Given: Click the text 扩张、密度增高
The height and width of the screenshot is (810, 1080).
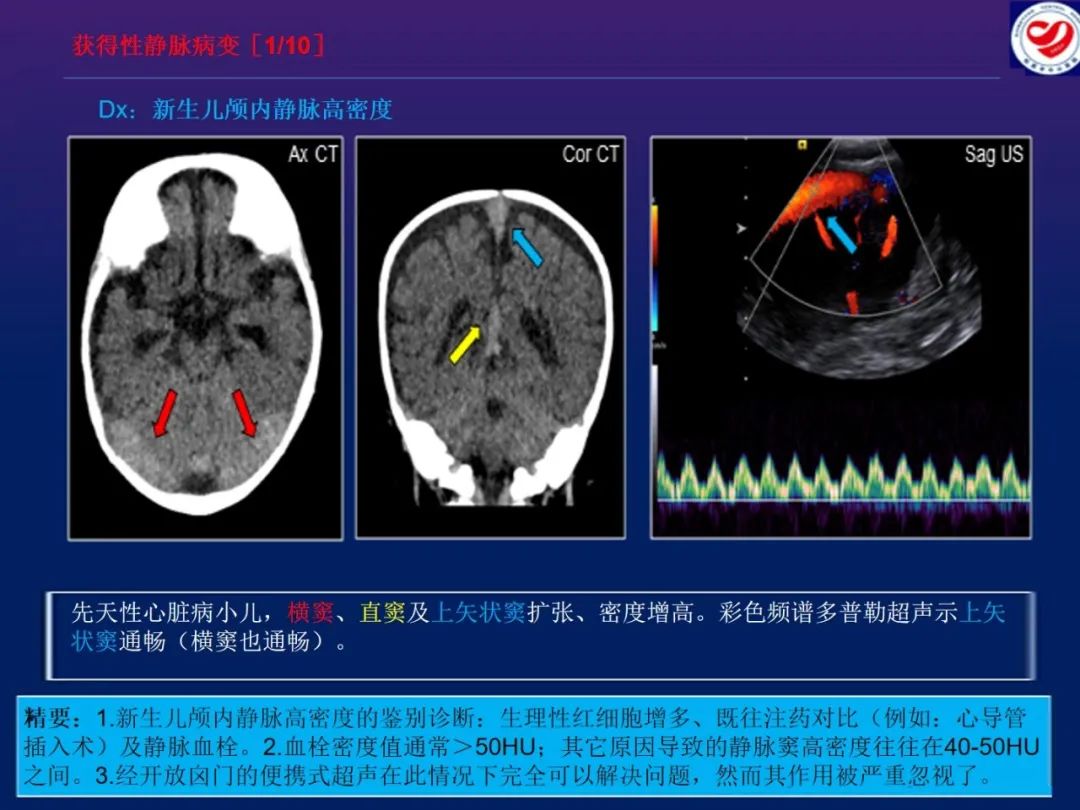Looking at the screenshot, I should 610,612.
